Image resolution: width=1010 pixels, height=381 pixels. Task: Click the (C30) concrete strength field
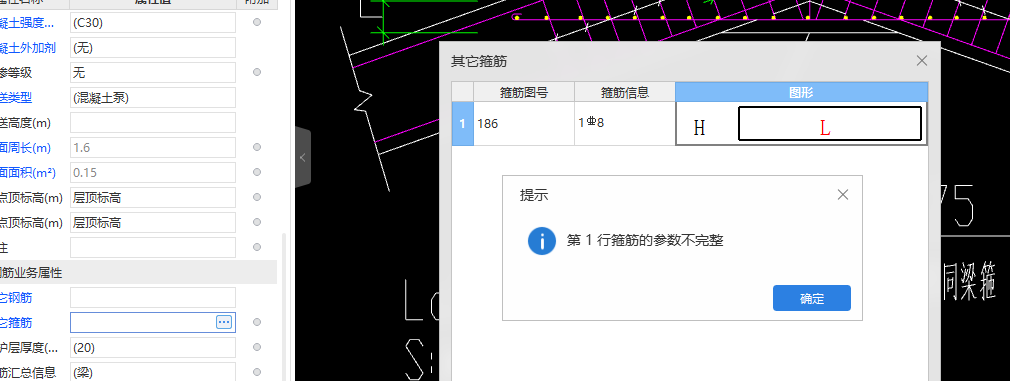[153, 23]
